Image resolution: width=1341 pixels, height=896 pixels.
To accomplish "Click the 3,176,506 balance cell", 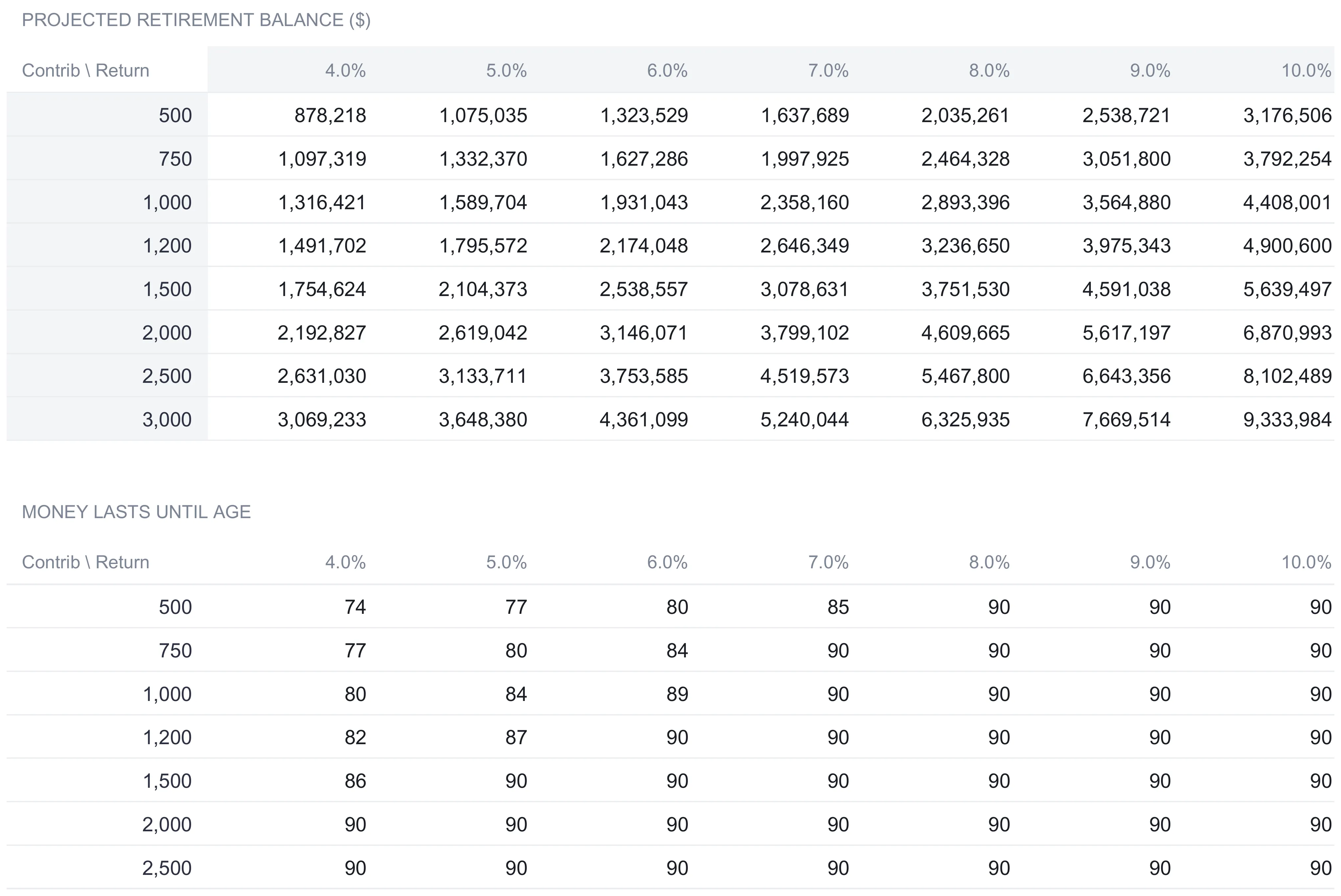I will (1287, 116).
